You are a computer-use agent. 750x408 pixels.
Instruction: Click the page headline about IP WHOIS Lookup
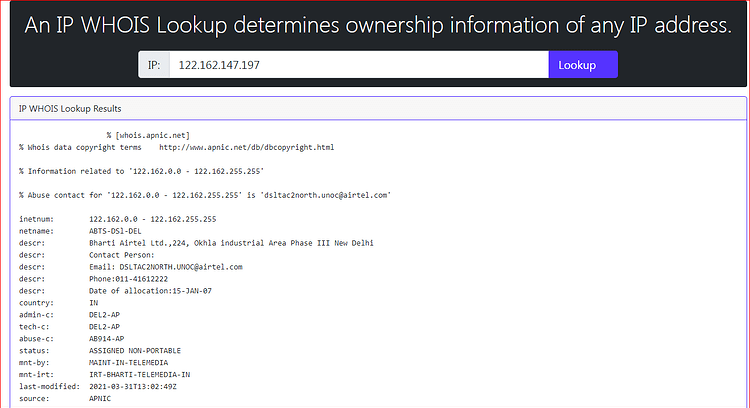pos(378,25)
